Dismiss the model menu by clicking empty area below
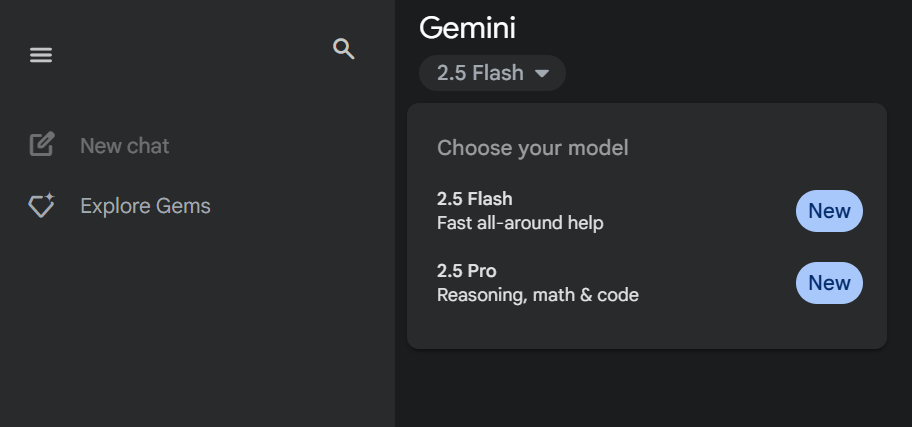Viewport: 912px width, 427px height. click(653, 390)
